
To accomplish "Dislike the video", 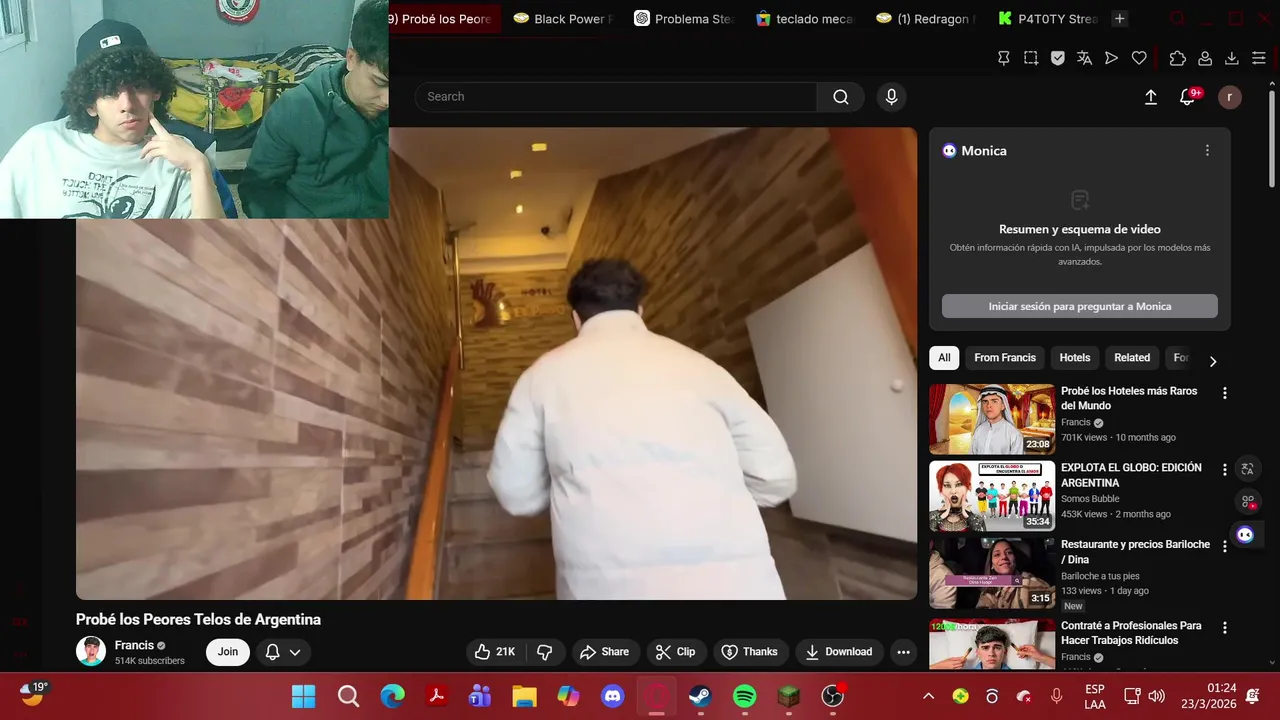I will click(545, 652).
